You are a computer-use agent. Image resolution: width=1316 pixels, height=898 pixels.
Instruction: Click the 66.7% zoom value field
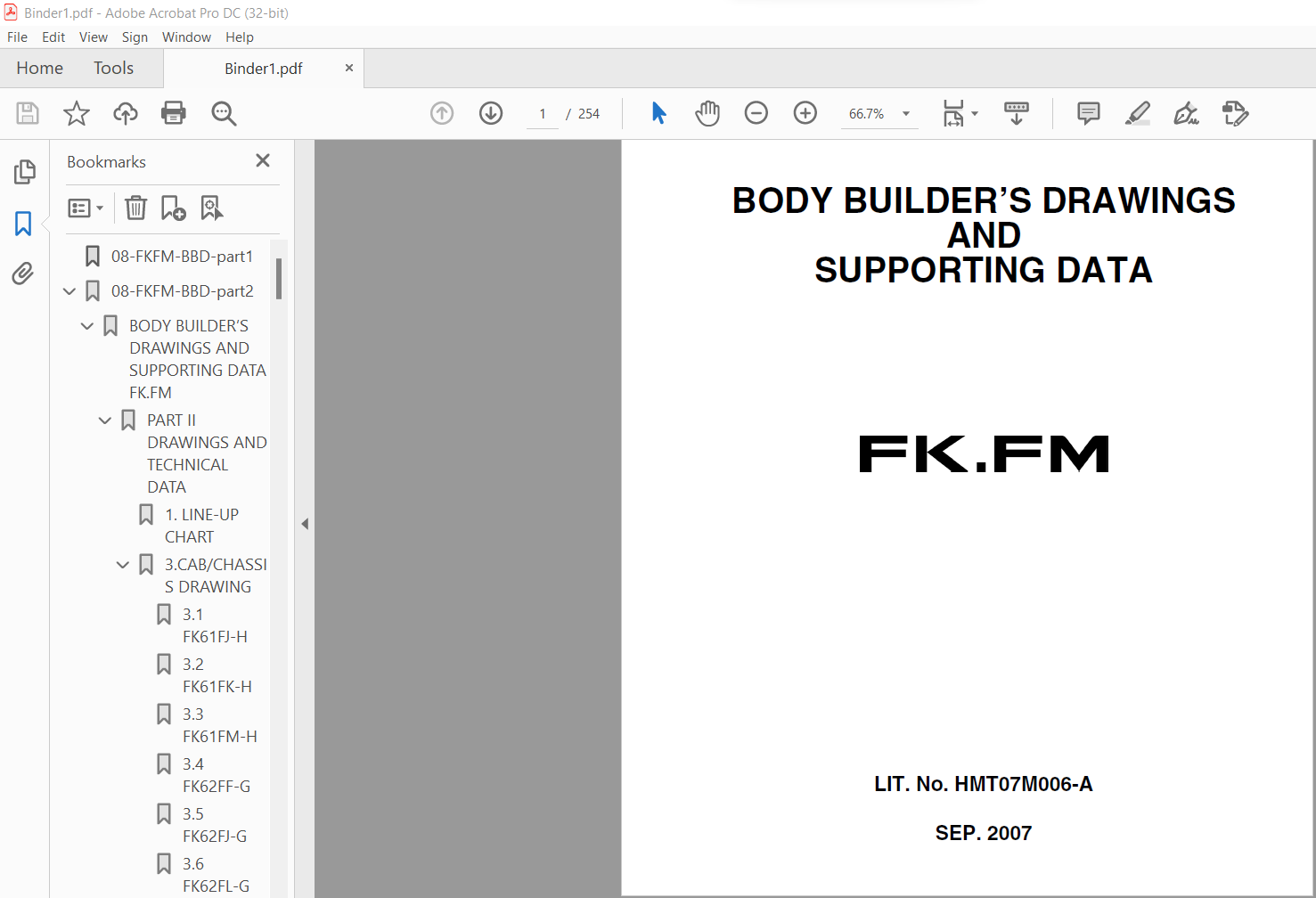coord(867,114)
